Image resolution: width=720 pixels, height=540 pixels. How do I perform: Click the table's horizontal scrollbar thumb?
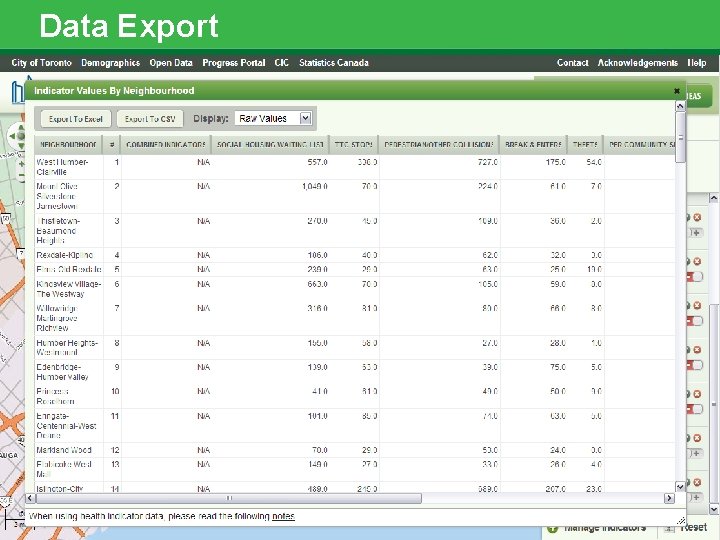click(x=229, y=498)
